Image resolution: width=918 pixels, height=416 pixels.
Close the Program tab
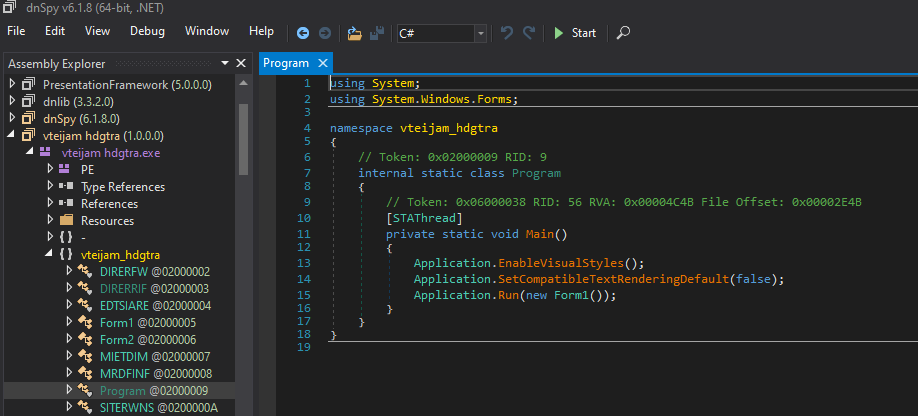[323, 63]
